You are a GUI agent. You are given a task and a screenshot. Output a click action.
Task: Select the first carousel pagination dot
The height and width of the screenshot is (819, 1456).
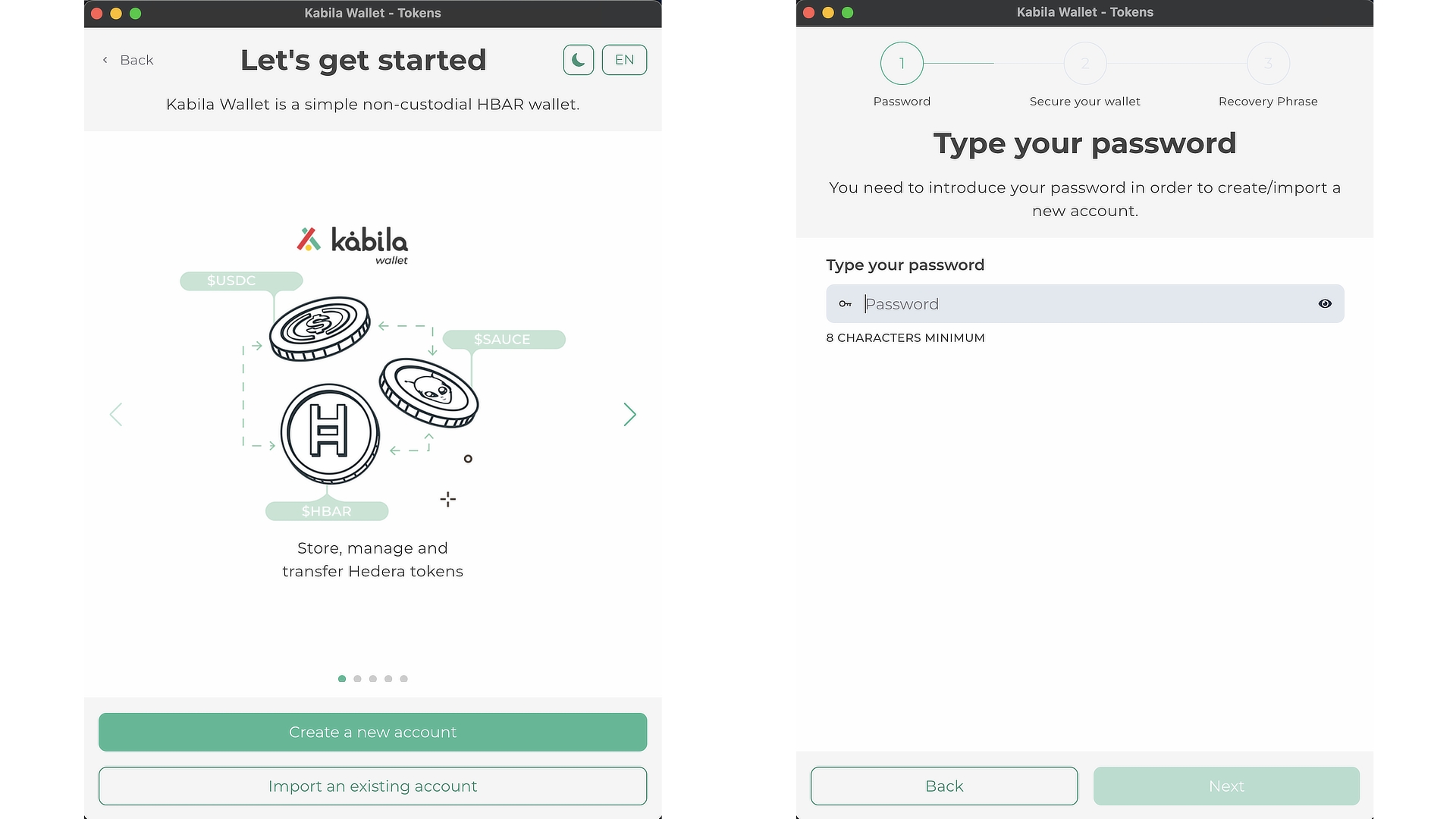tap(342, 679)
